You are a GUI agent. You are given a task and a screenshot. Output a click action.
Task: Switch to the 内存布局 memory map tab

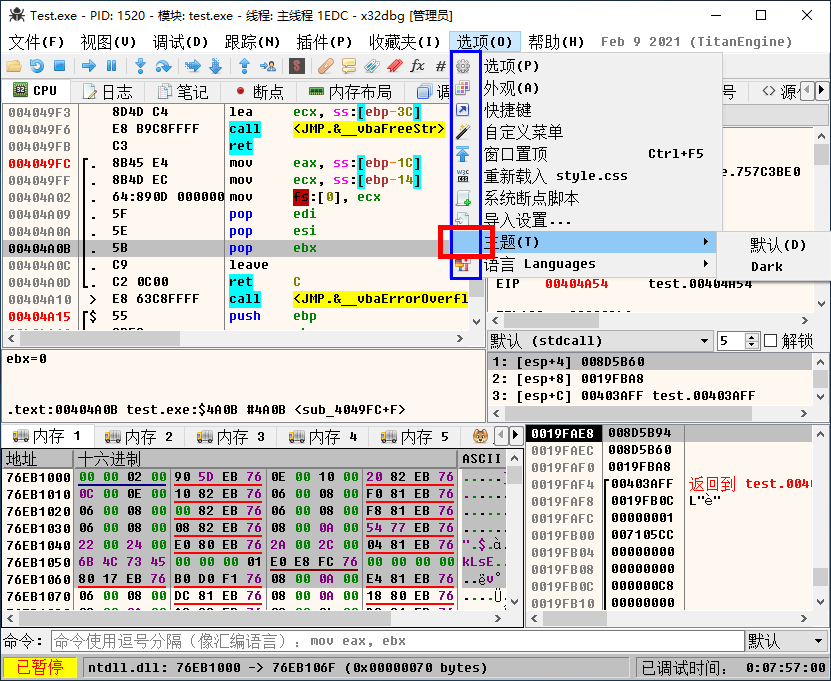tap(350, 92)
